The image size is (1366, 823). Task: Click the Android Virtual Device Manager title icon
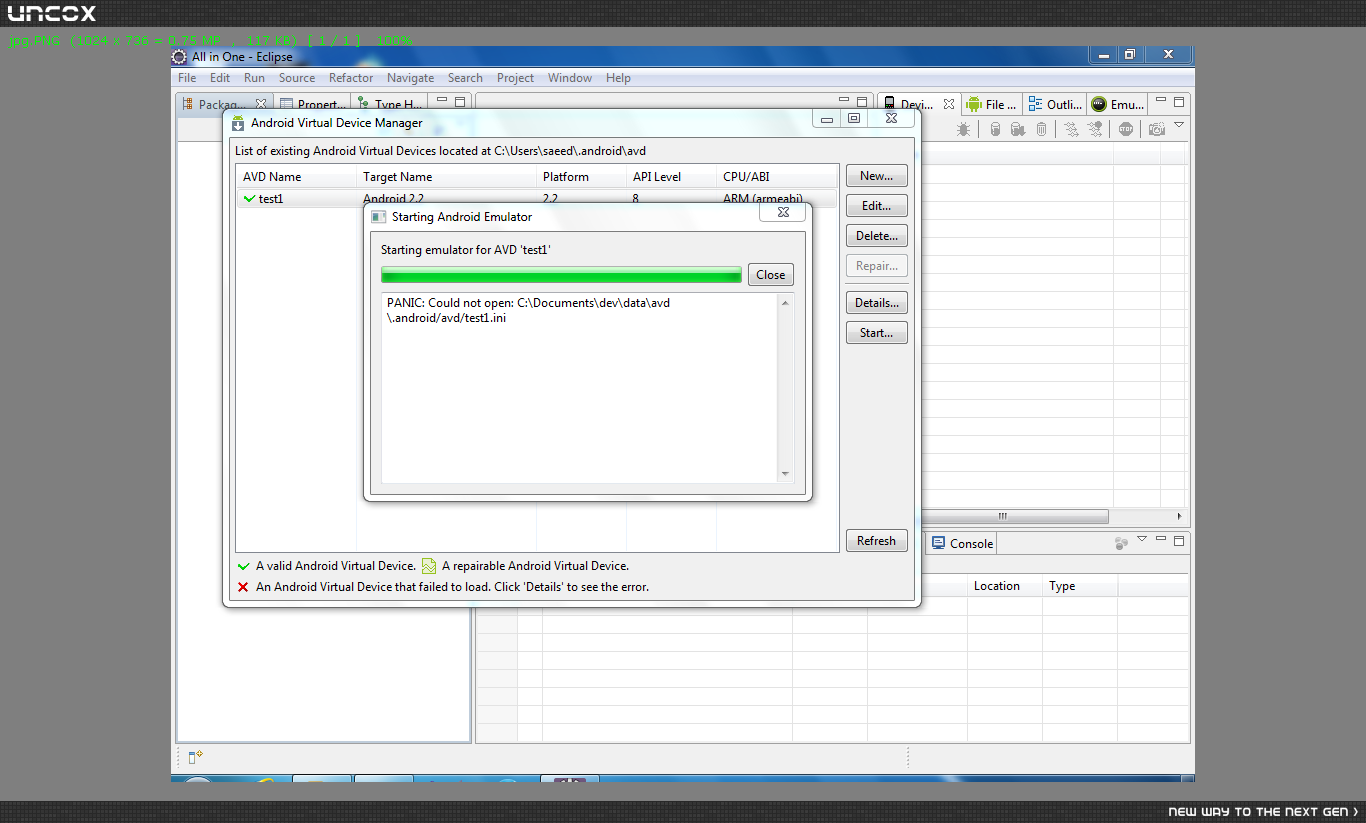tap(238, 123)
